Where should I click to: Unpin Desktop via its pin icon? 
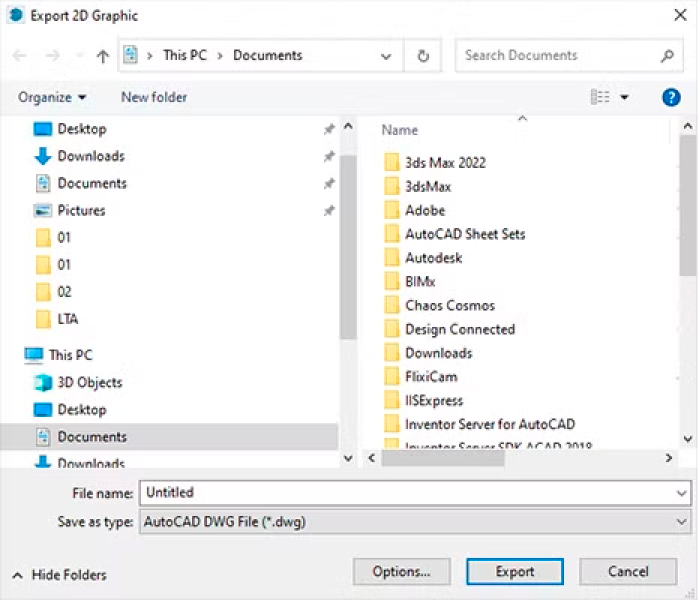[x=329, y=130]
